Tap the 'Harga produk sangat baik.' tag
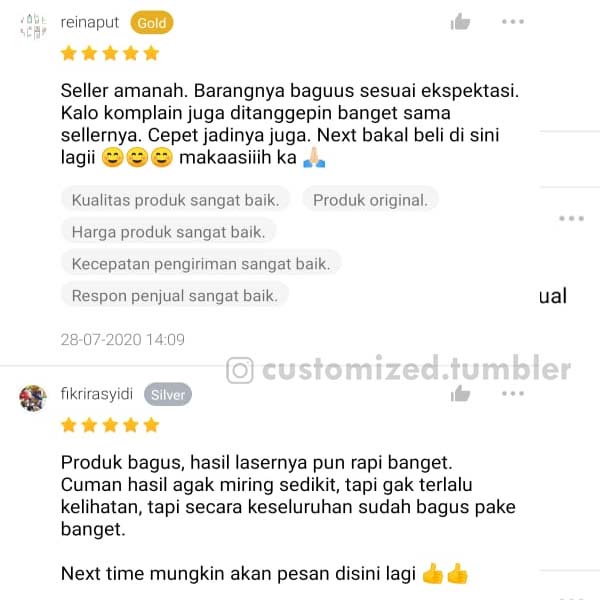 pos(168,232)
